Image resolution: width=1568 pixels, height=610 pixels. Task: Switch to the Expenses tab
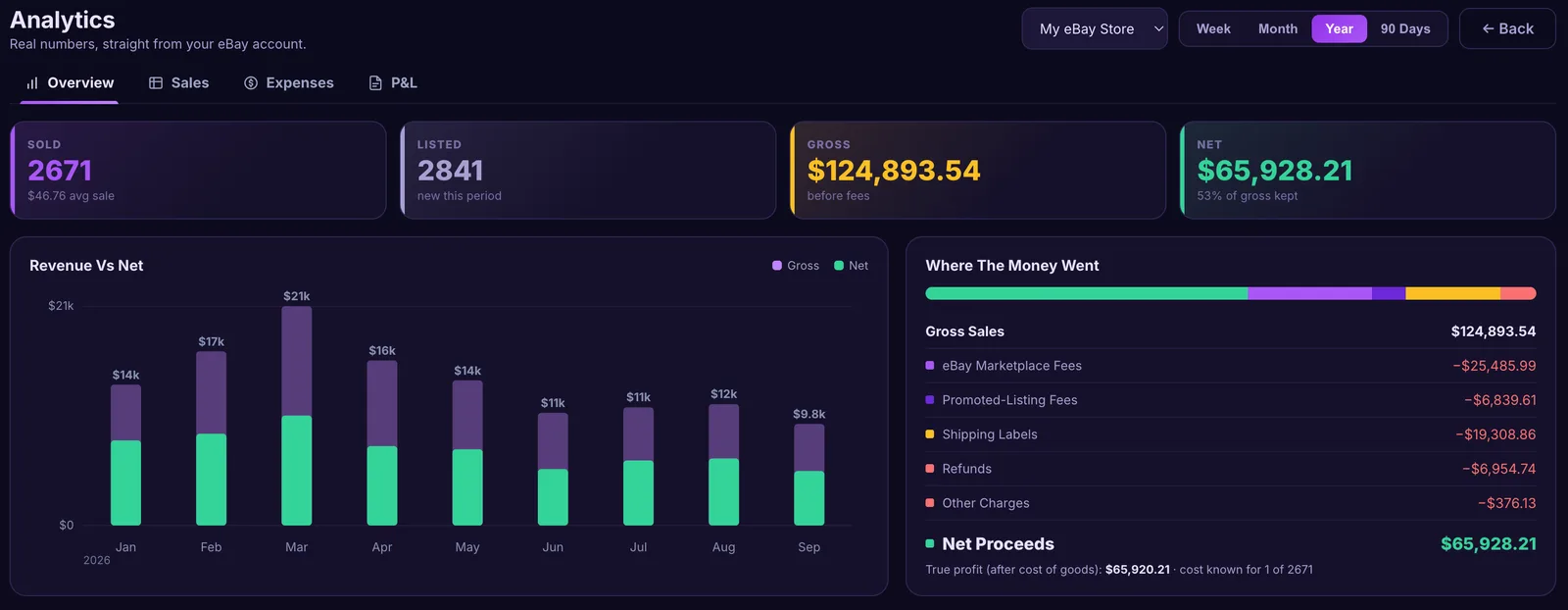(289, 83)
